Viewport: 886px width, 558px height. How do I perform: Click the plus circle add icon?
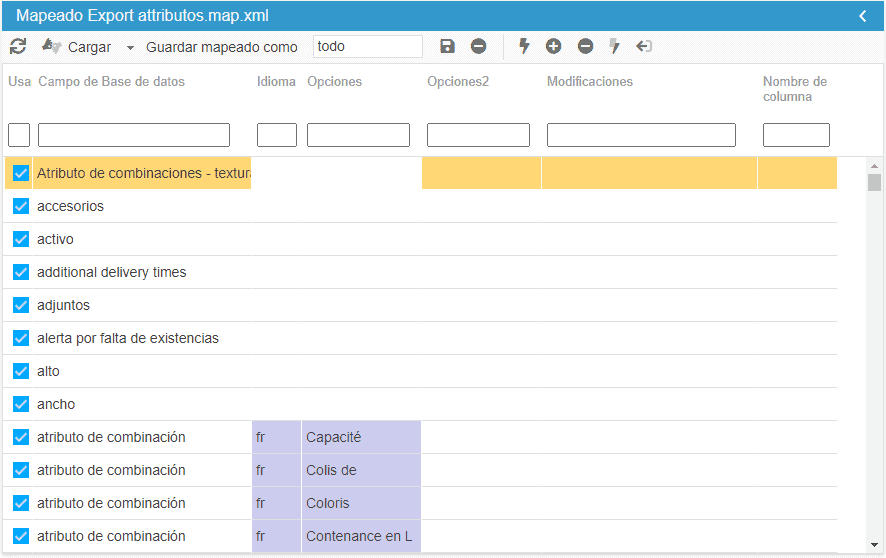(x=554, y=47)
